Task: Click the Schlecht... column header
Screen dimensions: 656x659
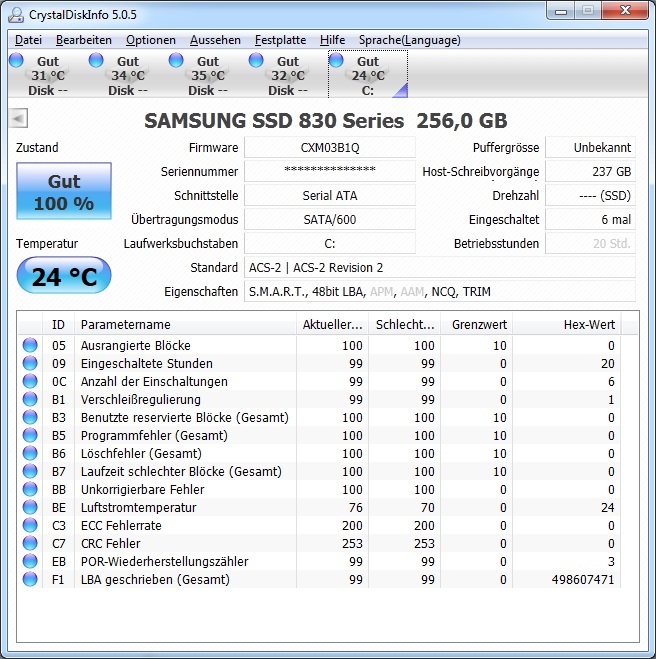Action: click(405, 324)
